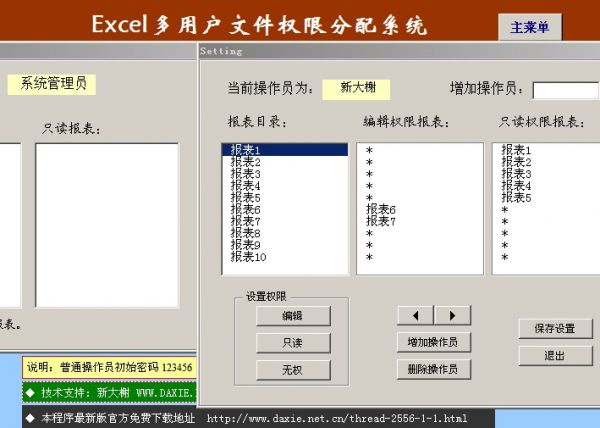Choose 报表8 in the 报表目录 list
The image size is (600, 428).
tap(245, 233)
